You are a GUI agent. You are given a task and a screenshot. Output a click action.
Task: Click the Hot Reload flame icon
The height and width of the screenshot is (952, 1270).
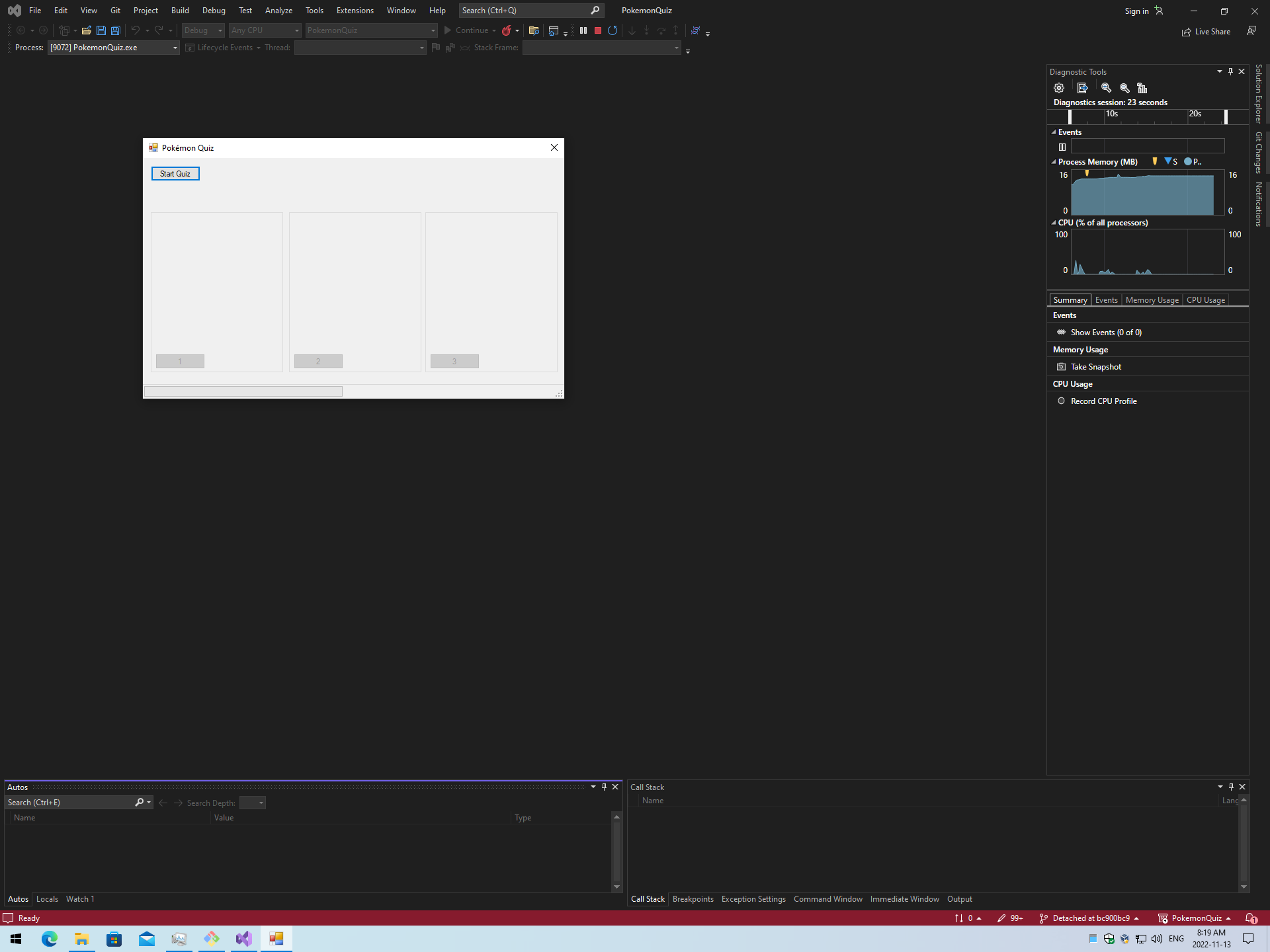point(507,30)
